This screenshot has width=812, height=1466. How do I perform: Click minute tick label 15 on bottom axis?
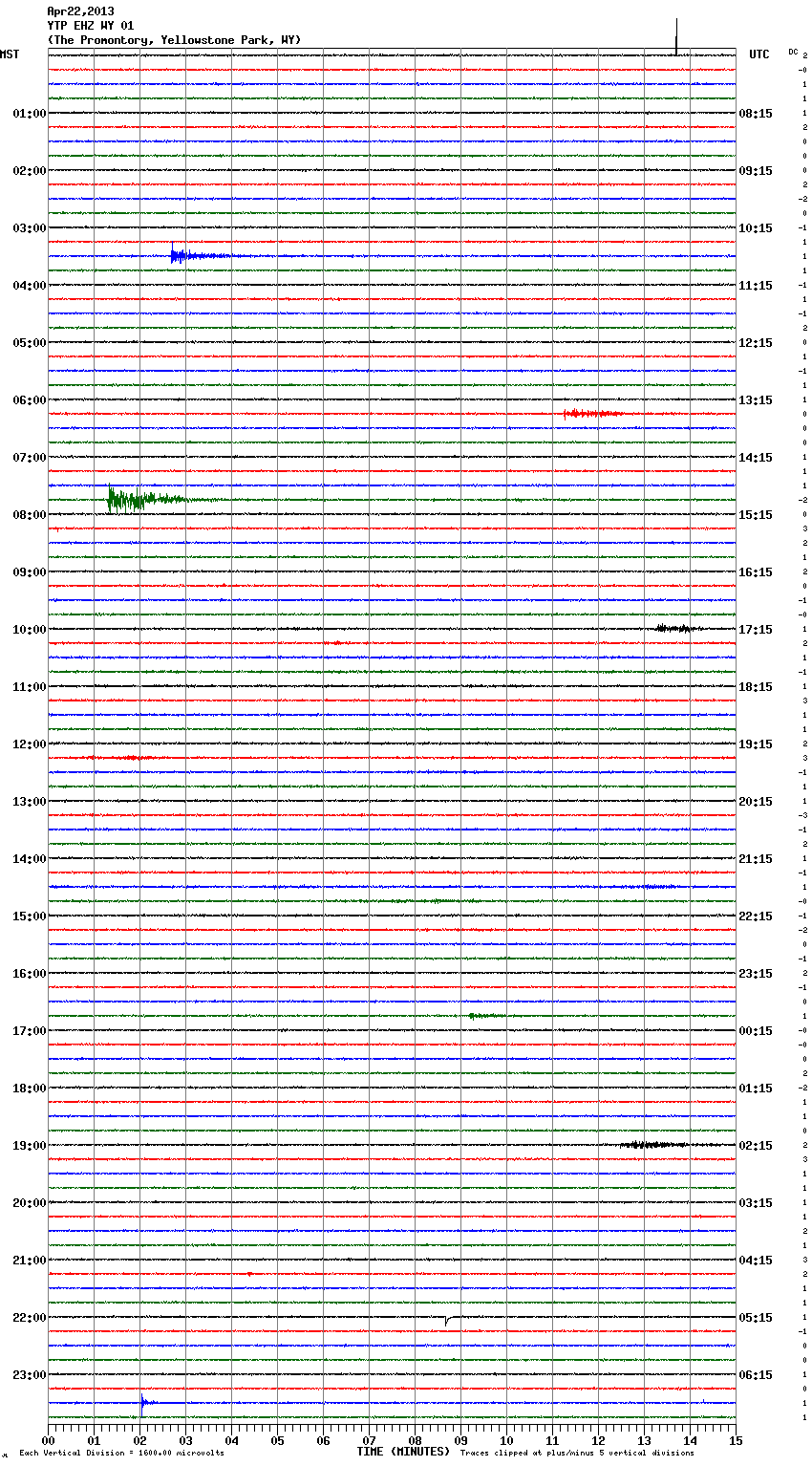pyautogui.click(x=736, y=1440)
